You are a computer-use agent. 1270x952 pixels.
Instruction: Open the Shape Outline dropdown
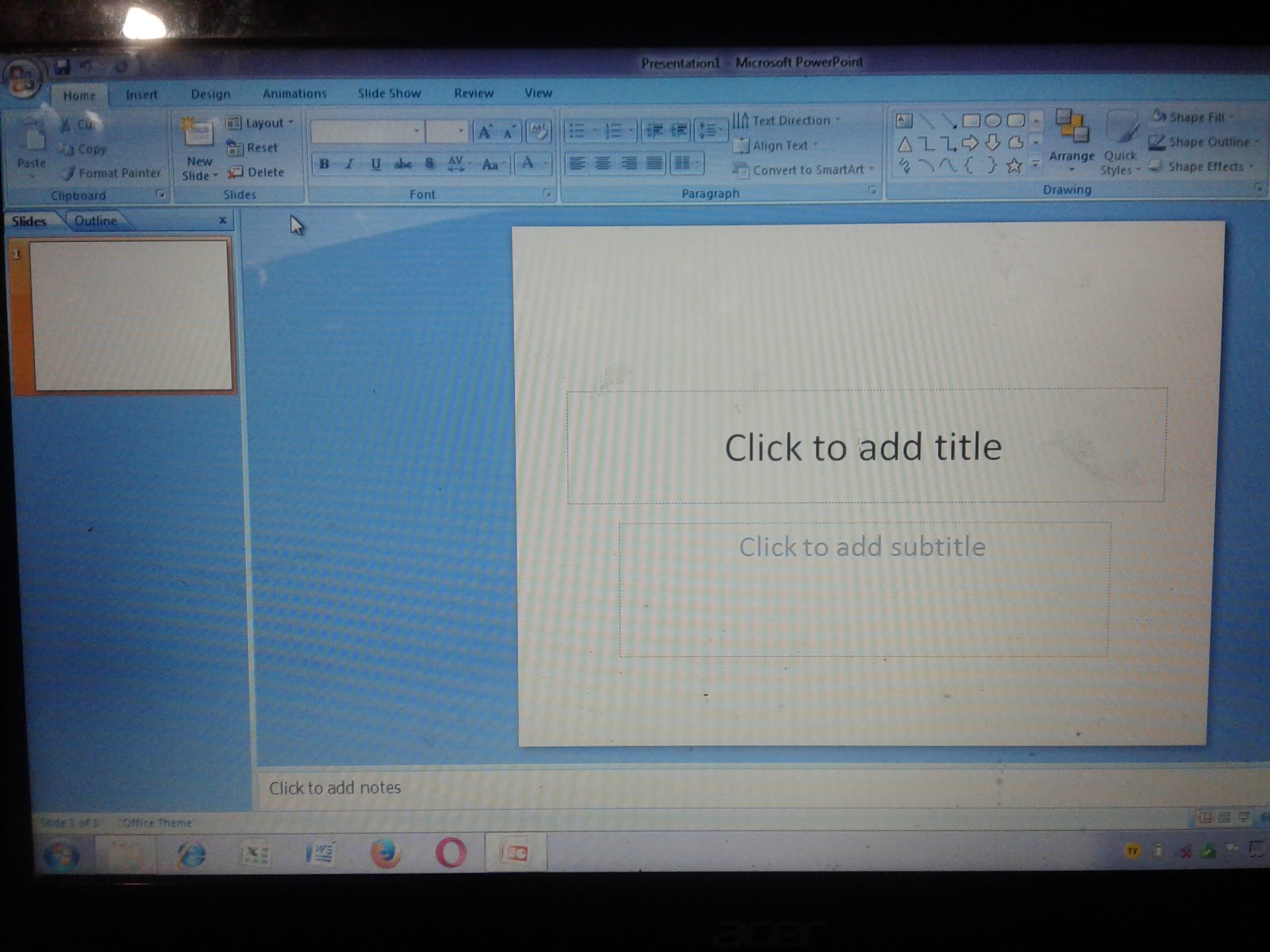1205,142
